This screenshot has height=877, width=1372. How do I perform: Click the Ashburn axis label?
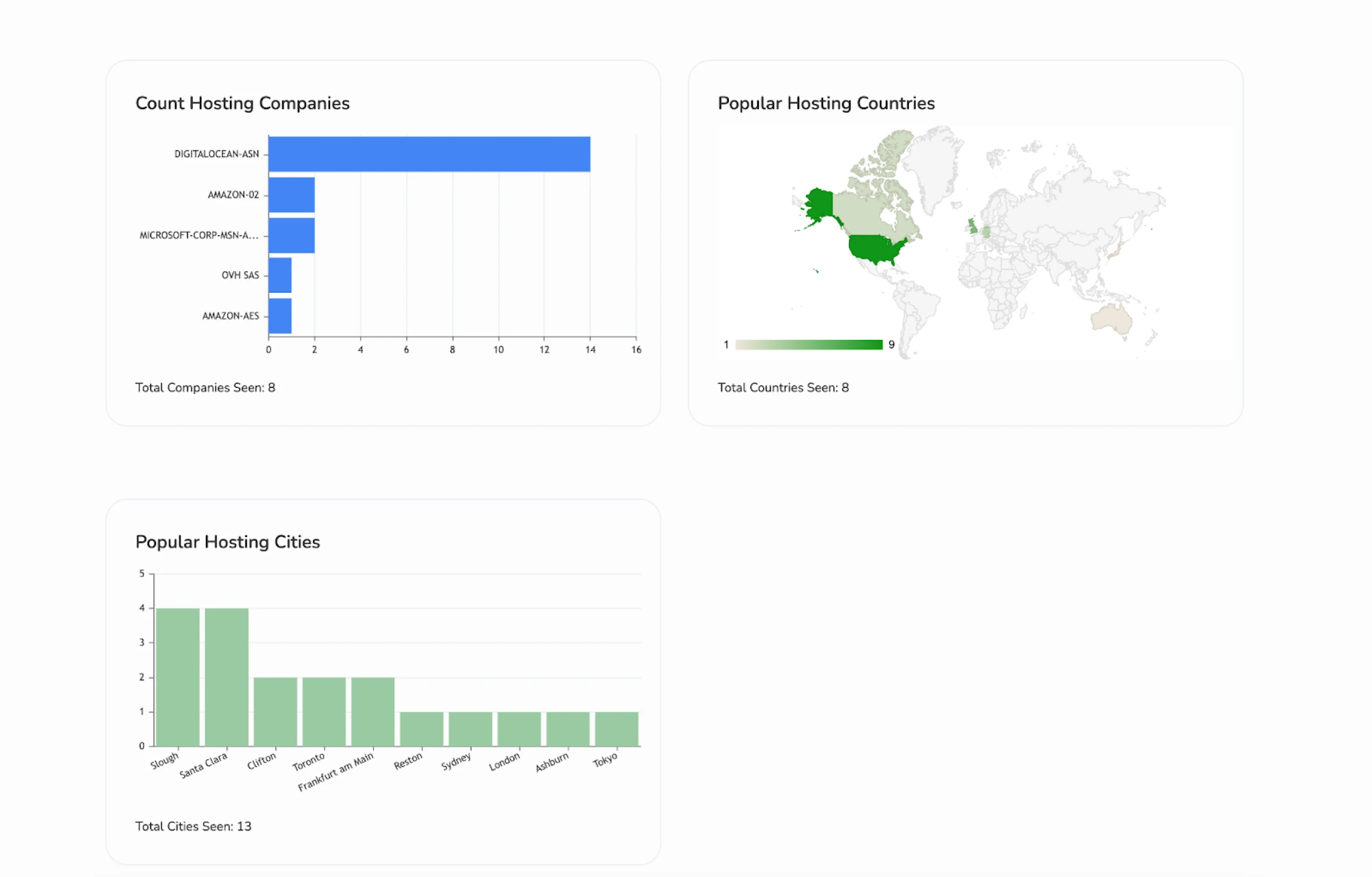click(551, 762)
